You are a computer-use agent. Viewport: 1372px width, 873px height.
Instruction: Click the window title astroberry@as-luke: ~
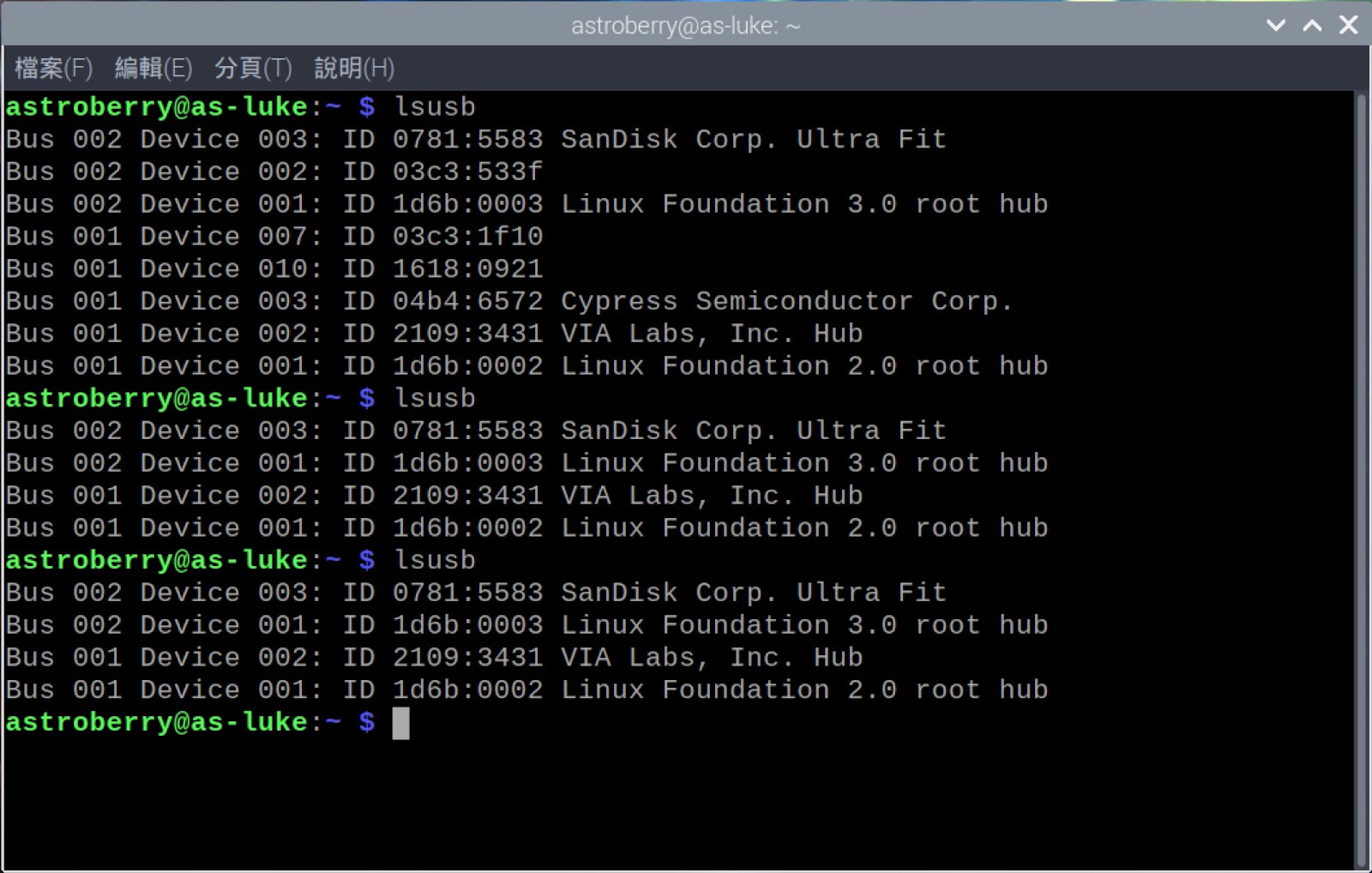686,26
